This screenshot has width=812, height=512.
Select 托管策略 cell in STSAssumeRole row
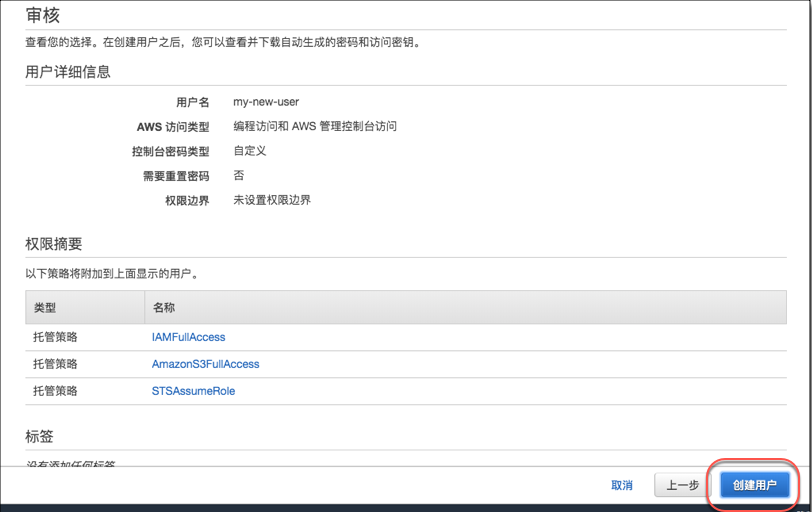[x=55, y=391]
